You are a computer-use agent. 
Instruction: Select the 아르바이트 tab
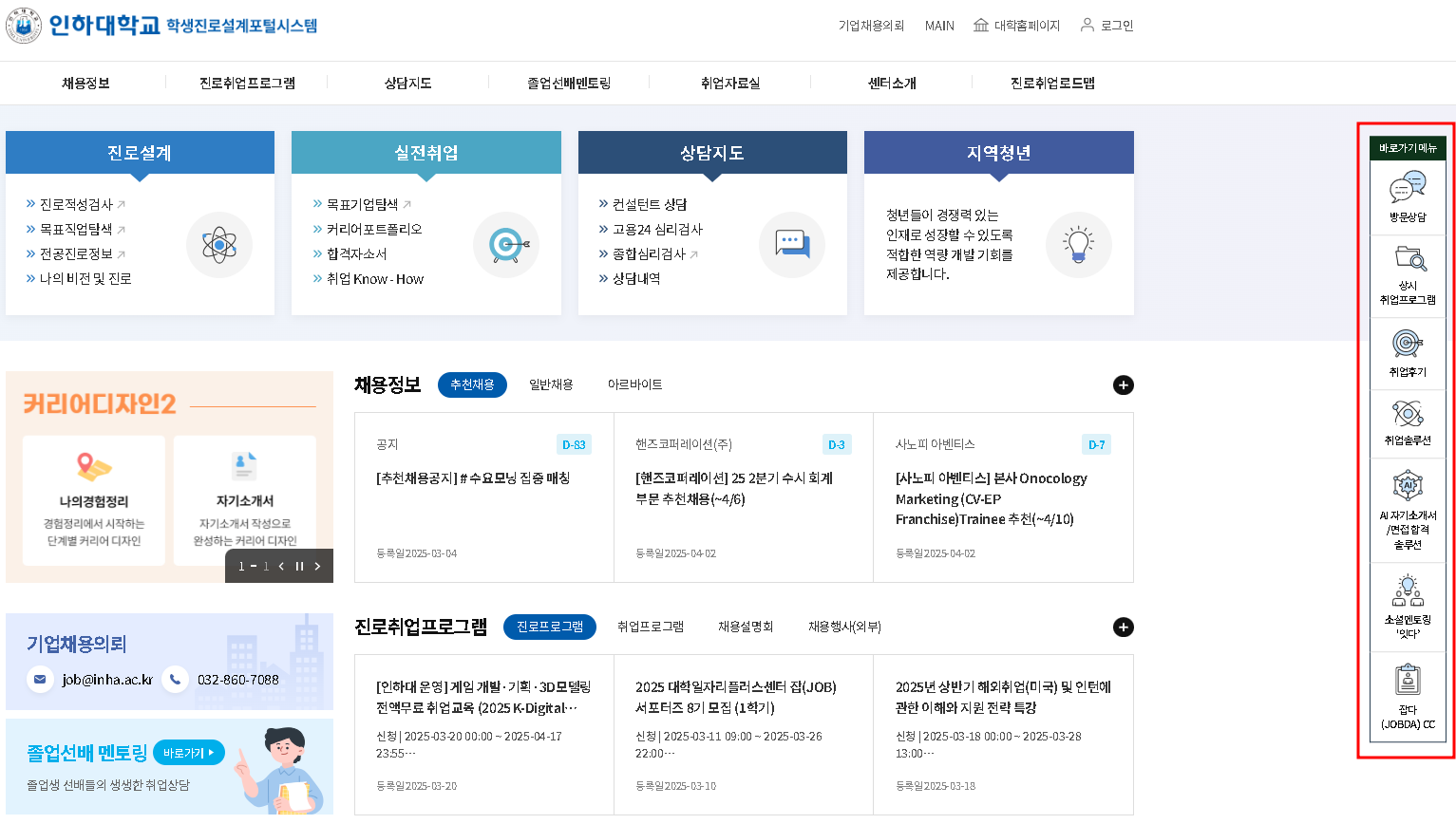[634, 384]
